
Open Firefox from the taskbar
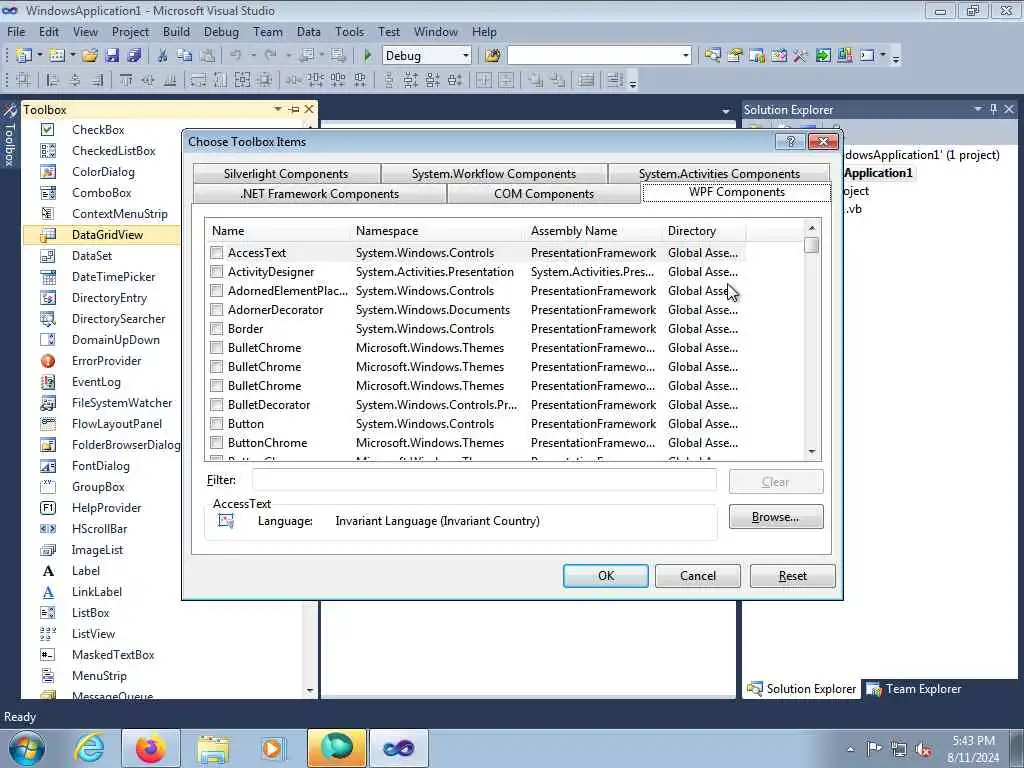(x=151, y=748)
